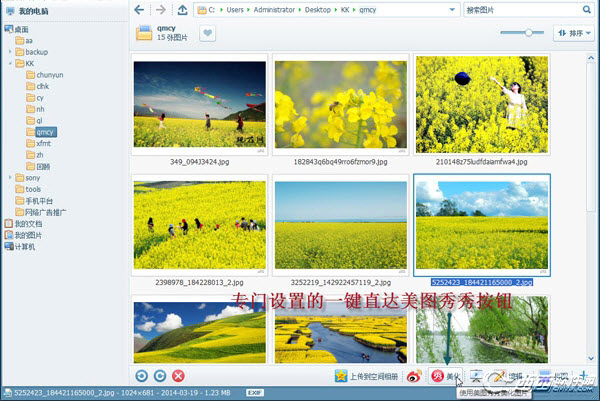Collapse the KK folder tree node
The image size is (600, 401).
tap(10, 63)
